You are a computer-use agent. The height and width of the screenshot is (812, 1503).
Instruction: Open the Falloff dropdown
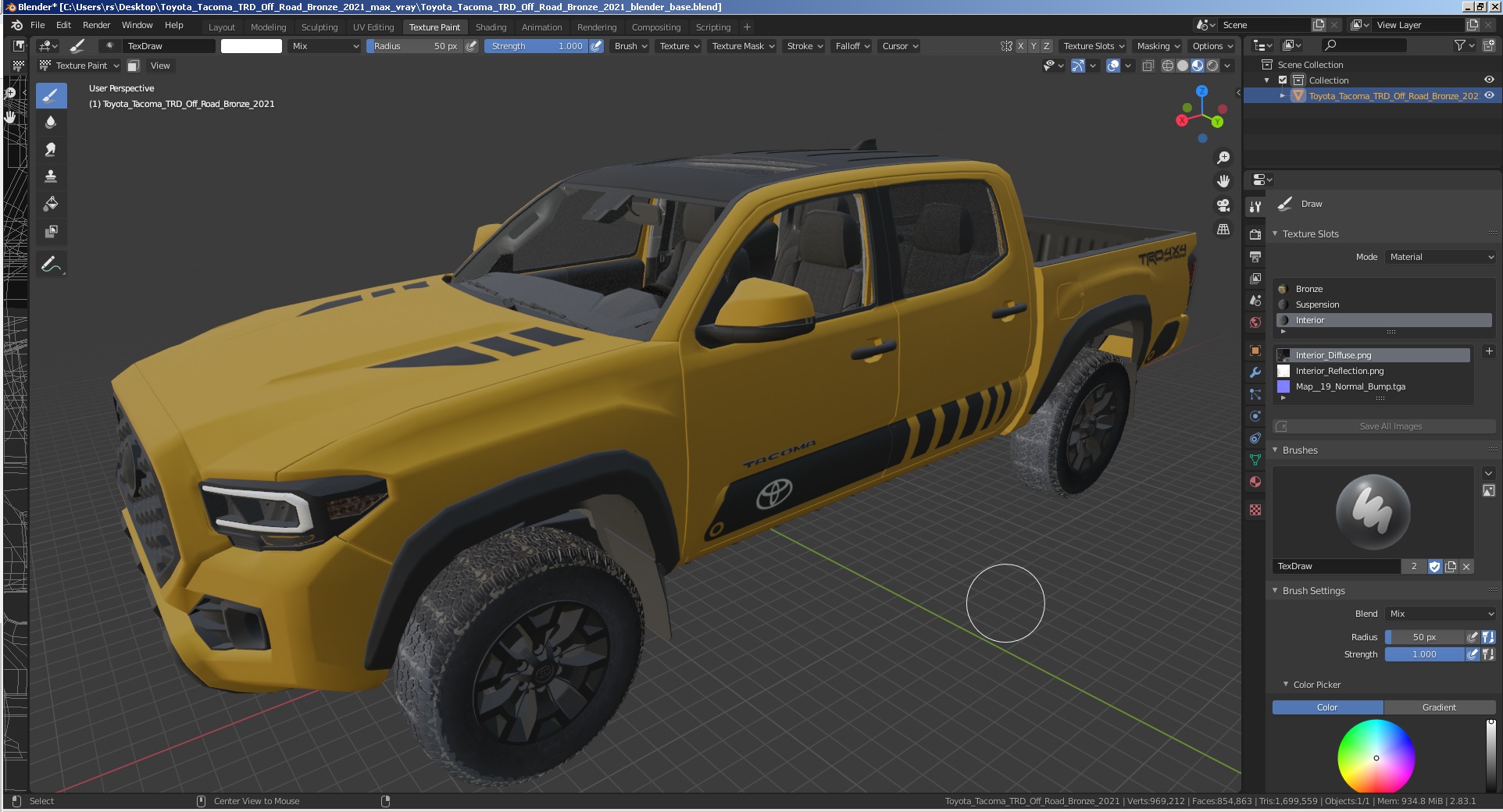(852, 46)
